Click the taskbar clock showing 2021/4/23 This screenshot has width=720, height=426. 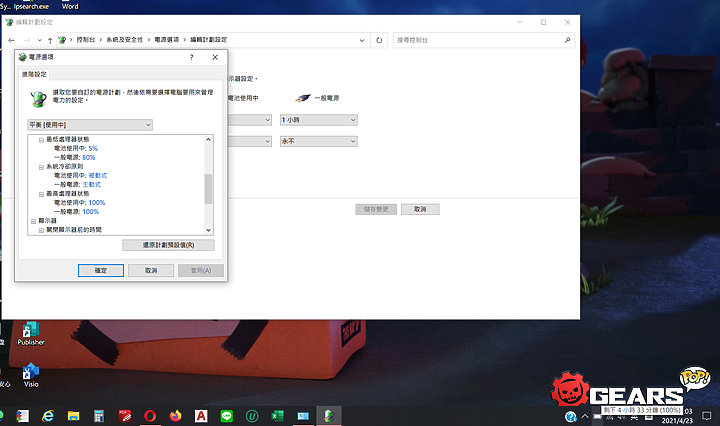[x=677, y=416]
